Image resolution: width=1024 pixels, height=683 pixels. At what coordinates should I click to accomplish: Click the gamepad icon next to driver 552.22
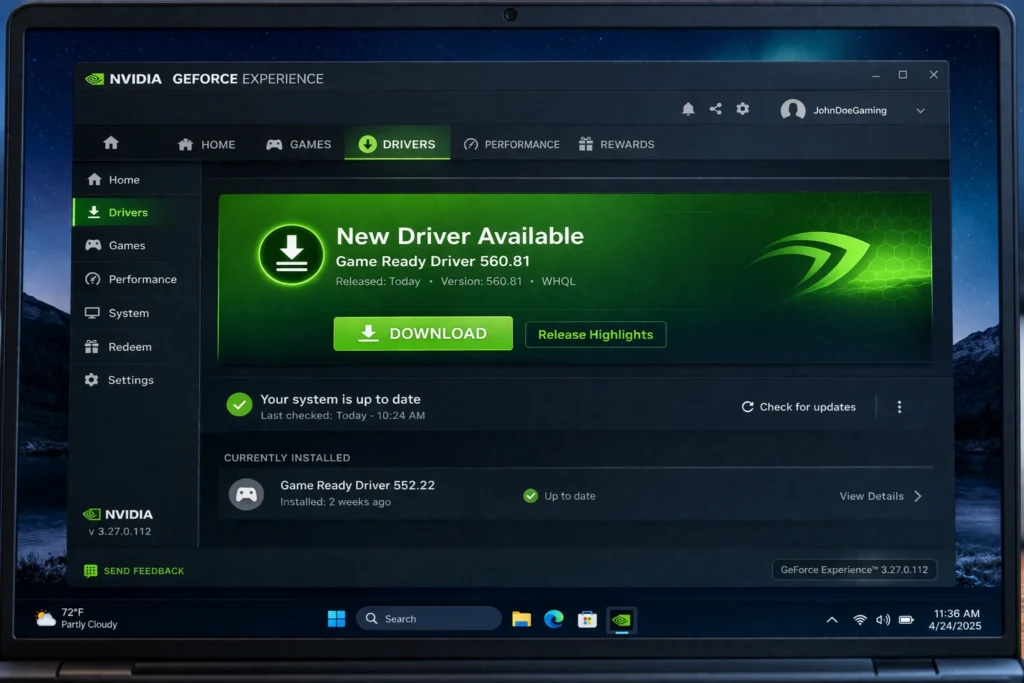(246, 494)
